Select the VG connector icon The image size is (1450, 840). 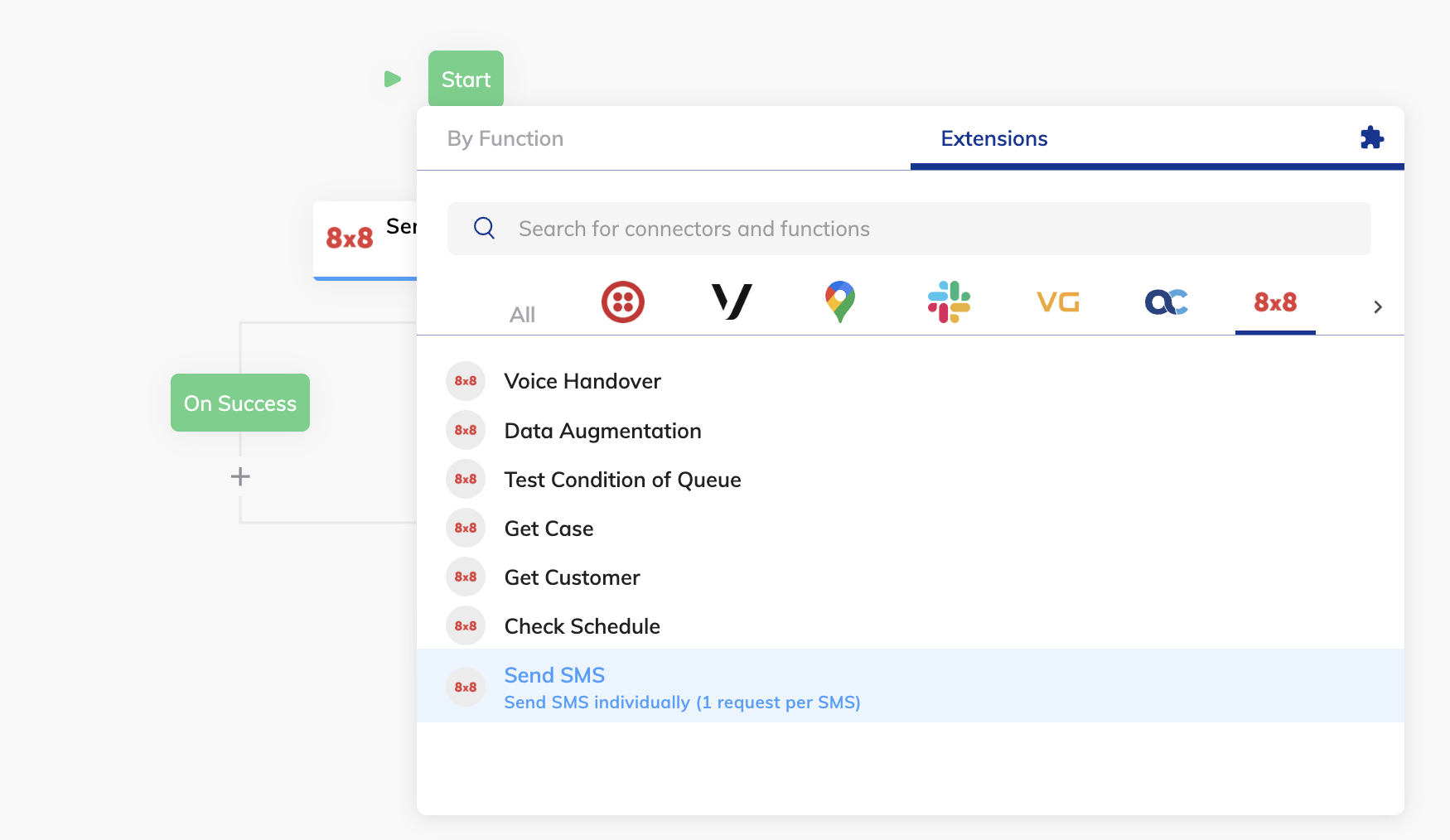tap(1058, 302)
